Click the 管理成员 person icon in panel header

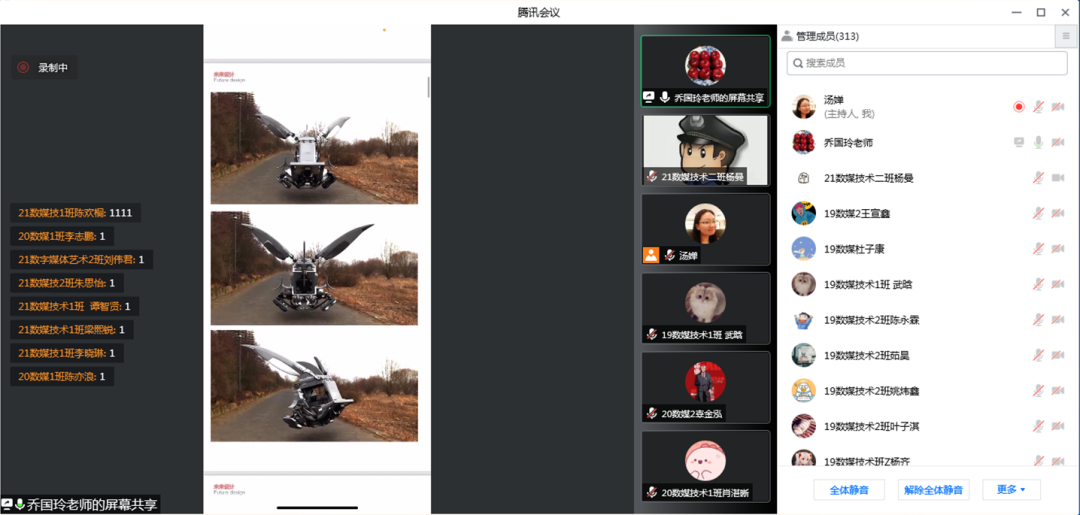787,36
